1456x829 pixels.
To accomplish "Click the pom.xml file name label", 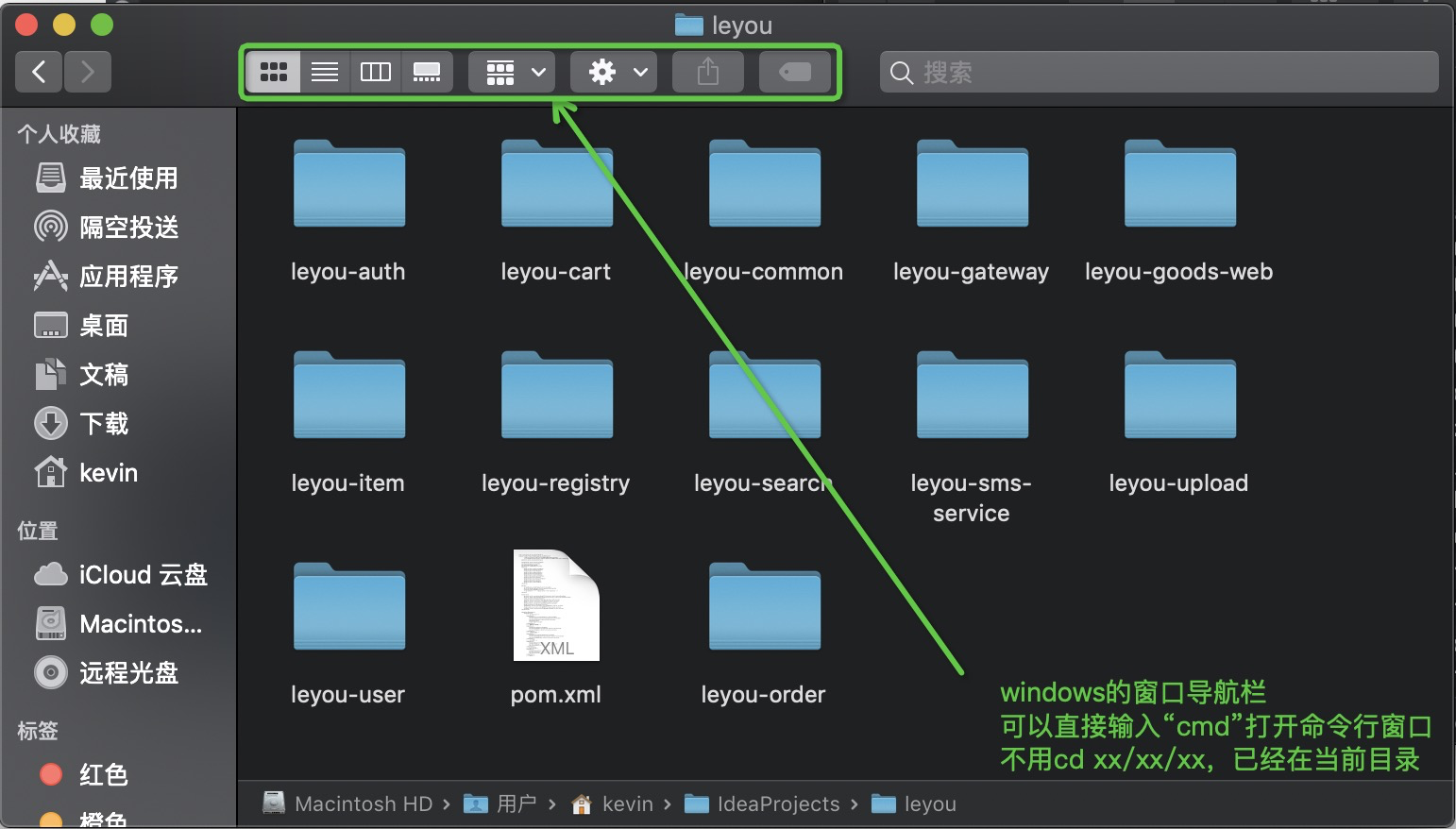I will (556, 695).
